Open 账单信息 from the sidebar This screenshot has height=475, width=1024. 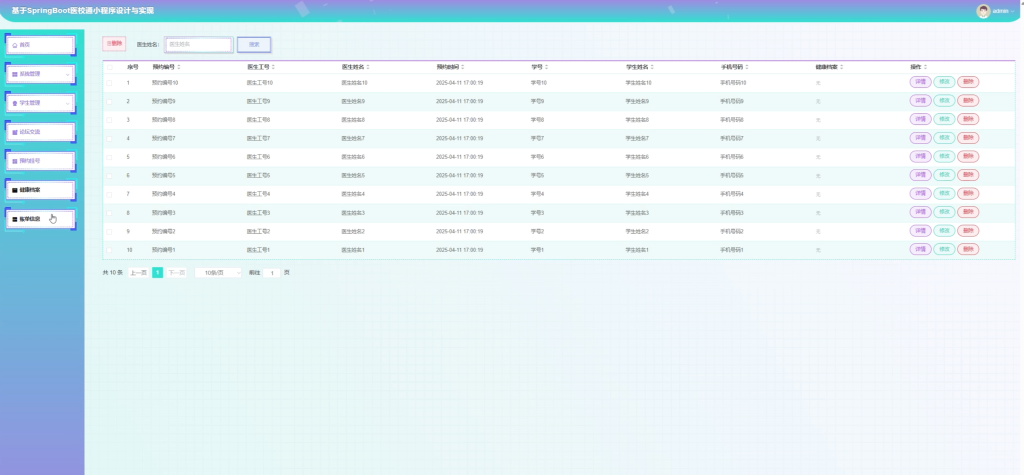(40, 220)
